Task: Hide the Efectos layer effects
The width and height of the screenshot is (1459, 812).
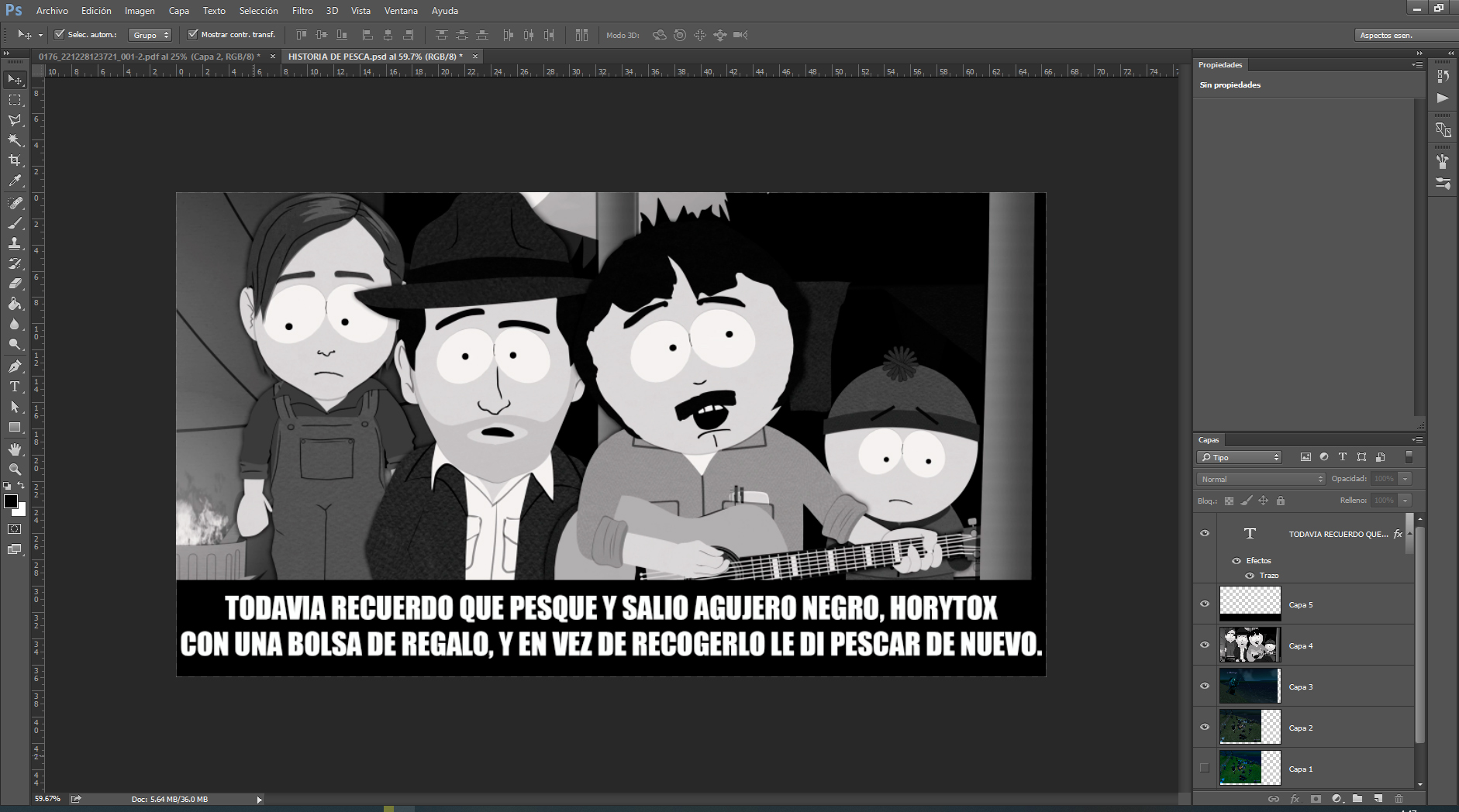Action: [1237, 560]
